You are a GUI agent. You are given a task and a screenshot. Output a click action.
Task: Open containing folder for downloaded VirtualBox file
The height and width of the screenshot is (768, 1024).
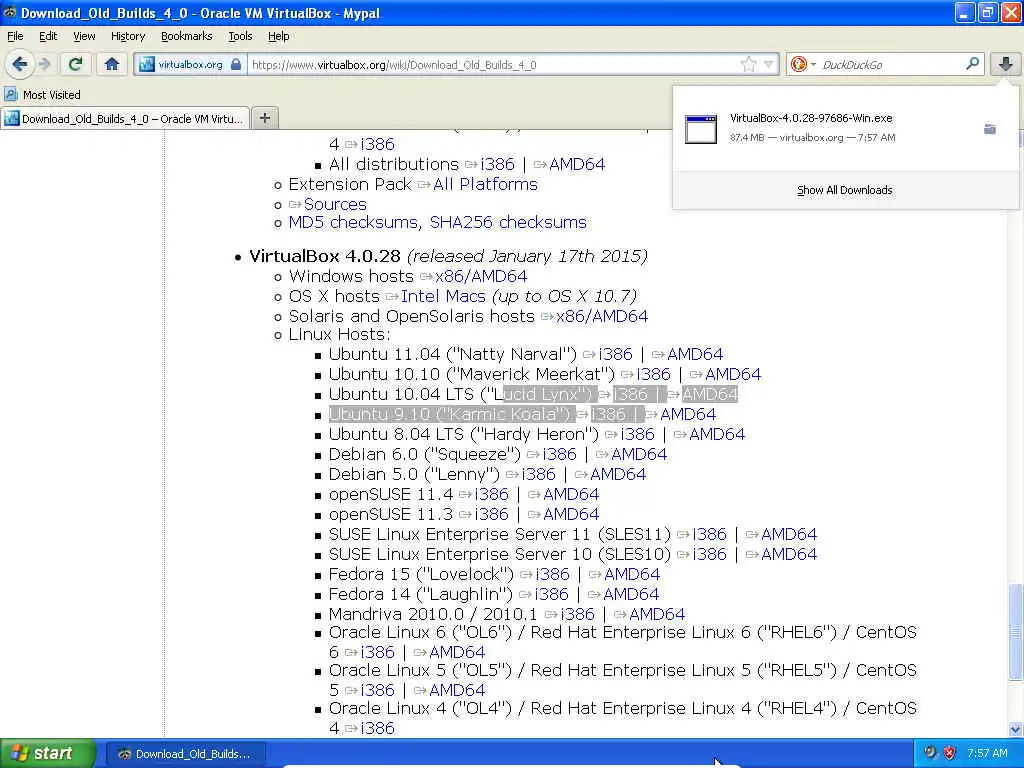990,129
